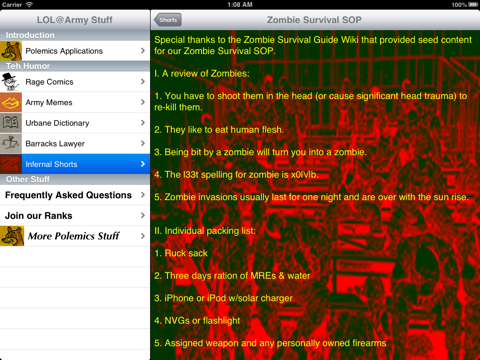Open More Polemics Stuff
Screen dimensions: 480x360
point(75,236)
